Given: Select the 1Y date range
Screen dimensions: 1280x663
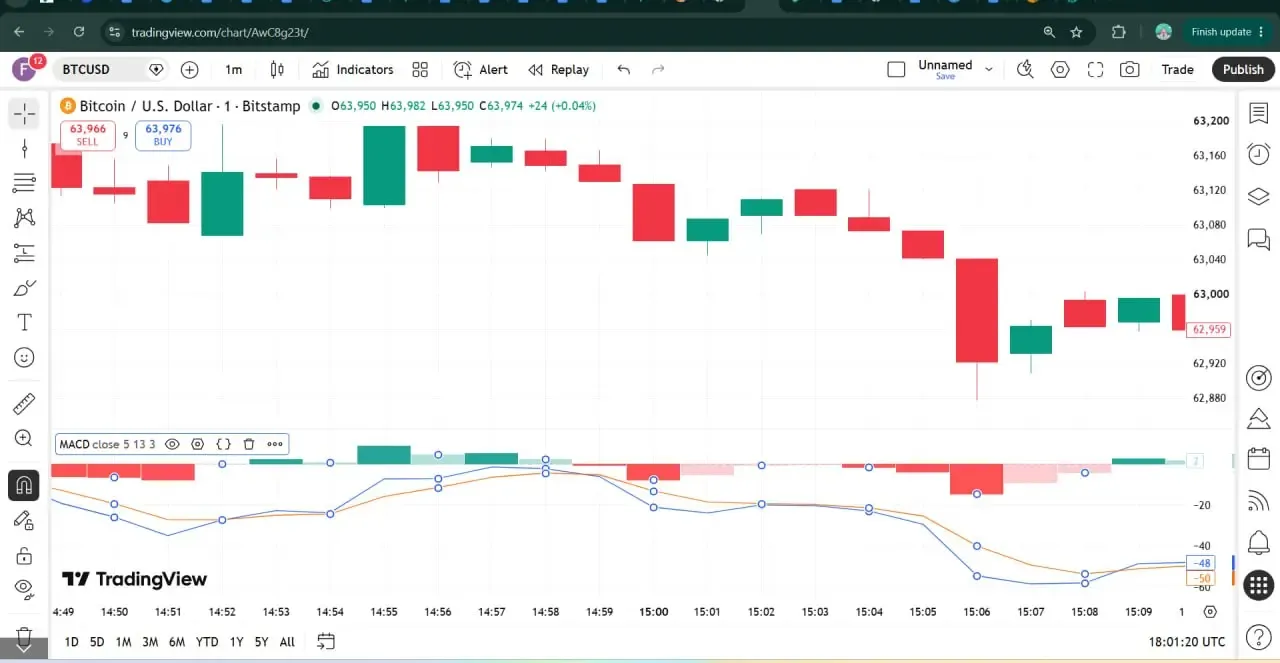Looking at the screenshot, I should pos(236,642).
